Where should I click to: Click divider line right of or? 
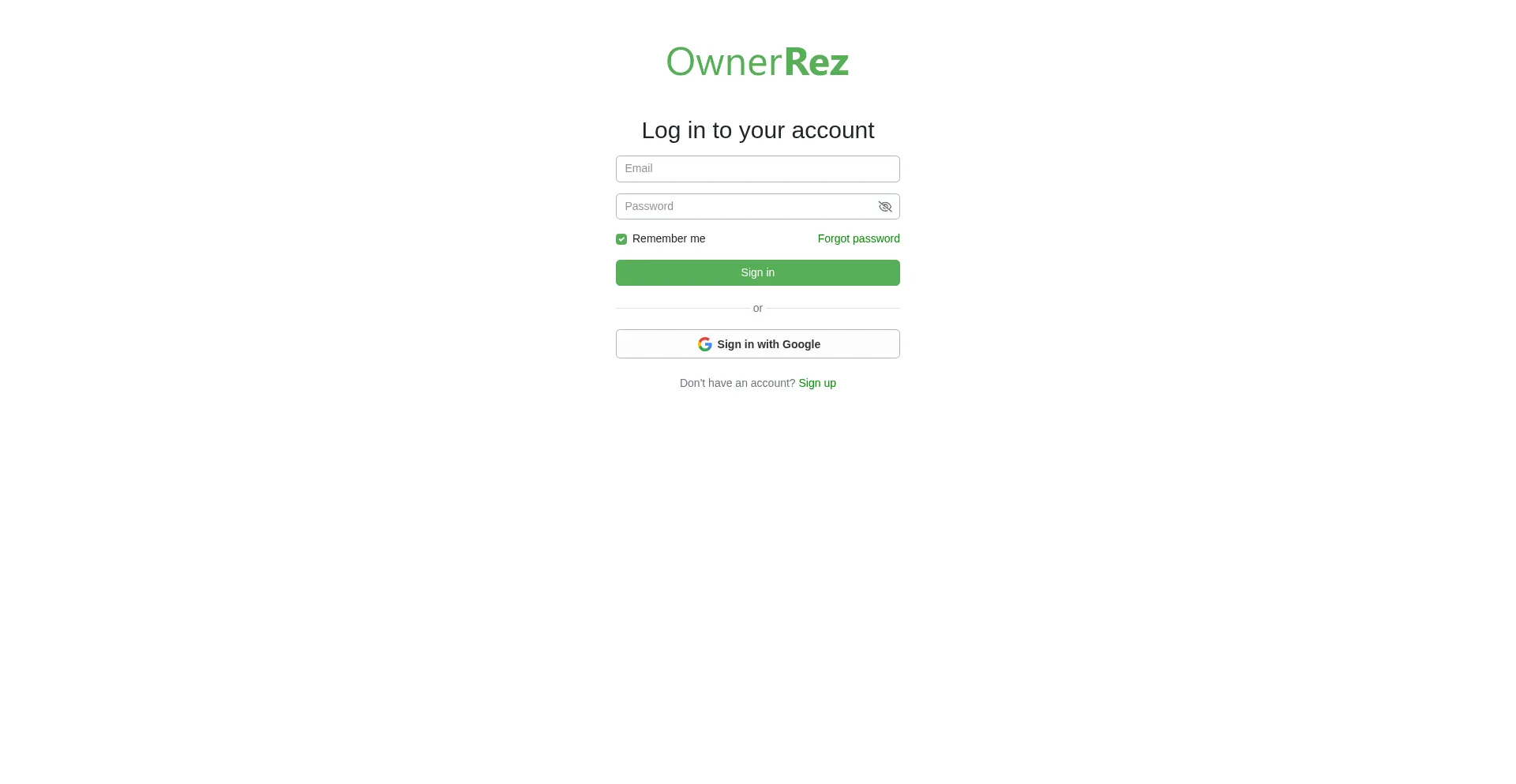point(833,308)
